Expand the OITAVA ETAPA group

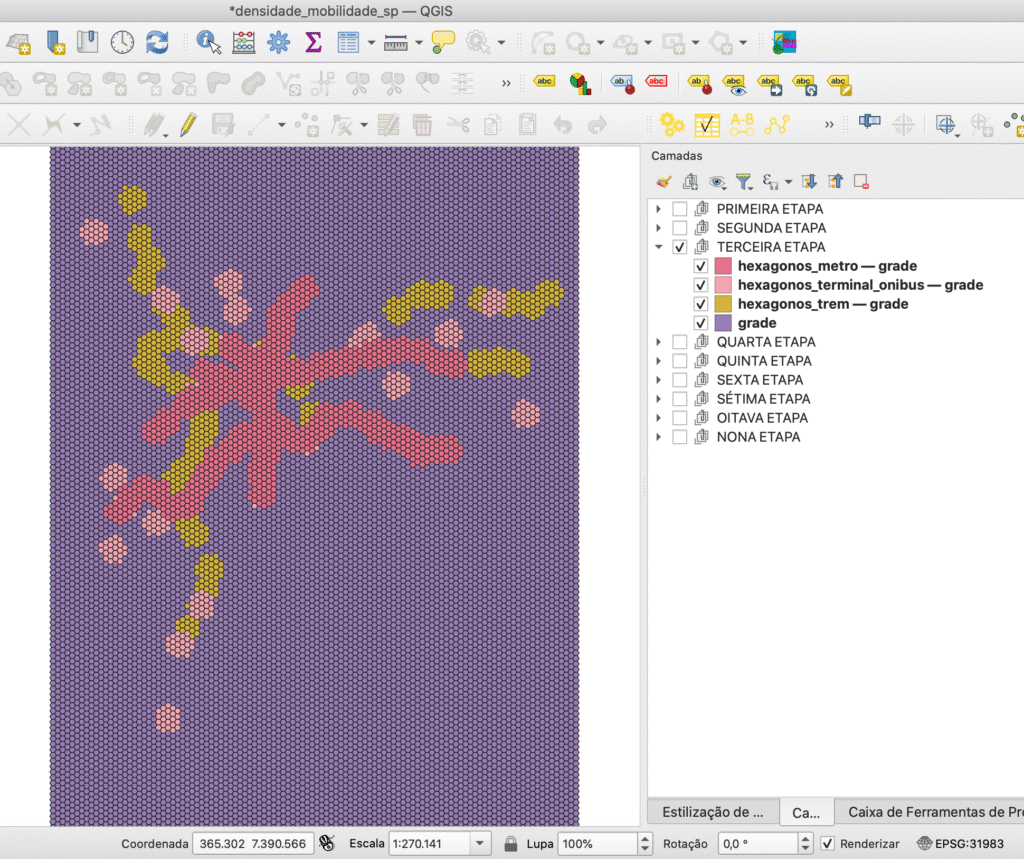tap(658, 417)
